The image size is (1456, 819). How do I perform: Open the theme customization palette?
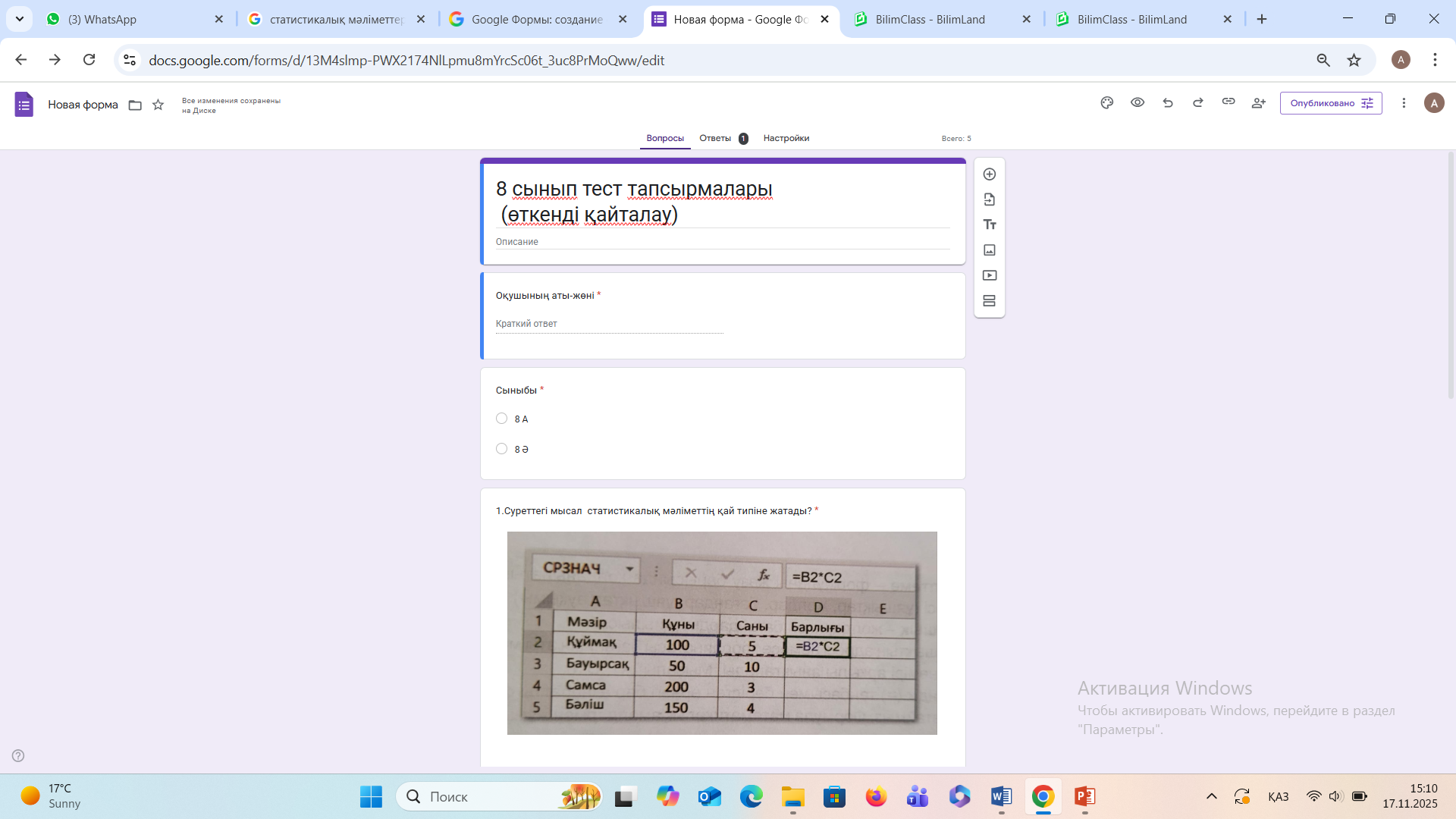click(x=1107, y=103)
